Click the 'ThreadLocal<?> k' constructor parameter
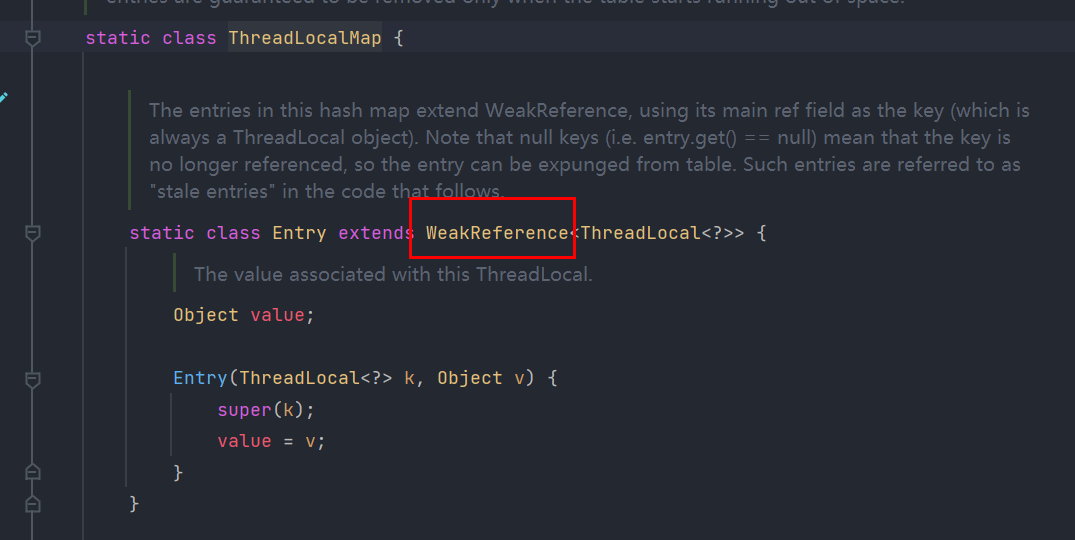The height and width of the screenshot is (540, 1075). [x=327, y=378]
